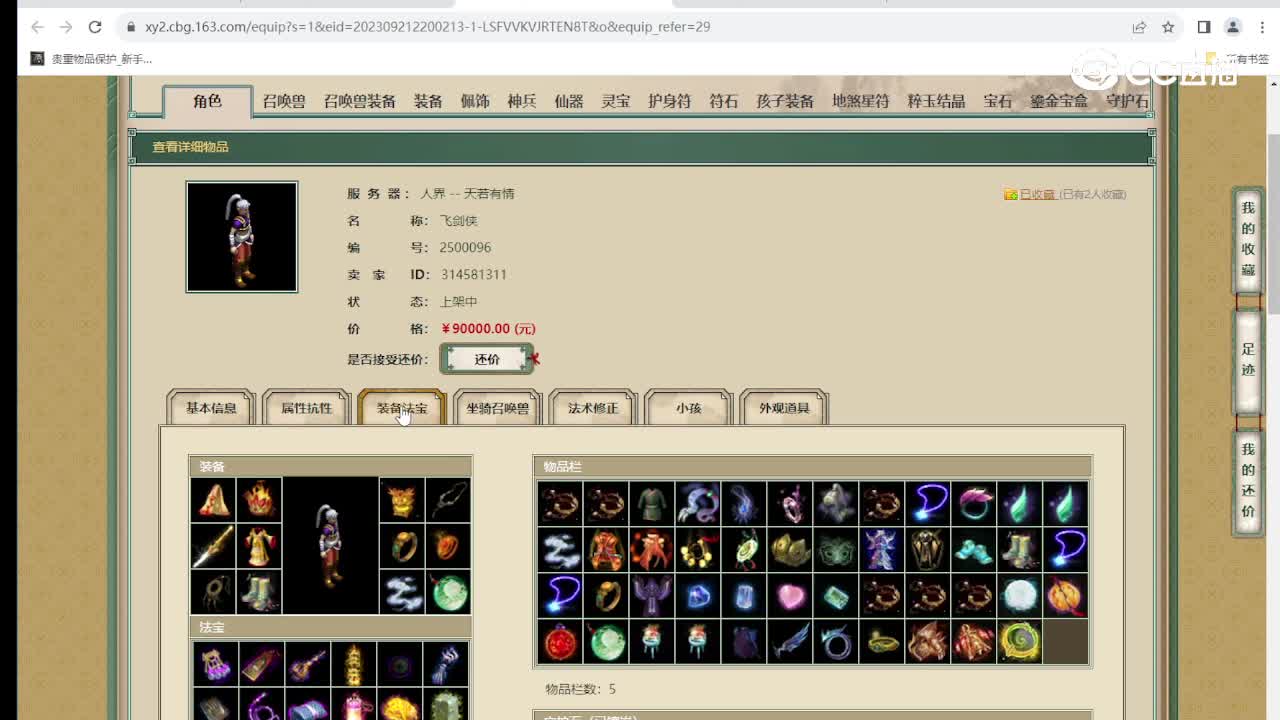Go to the 佩饰 category
The width and height of the screenshot is (1280, 720).
pyautogui.click(x=475, y=101)
